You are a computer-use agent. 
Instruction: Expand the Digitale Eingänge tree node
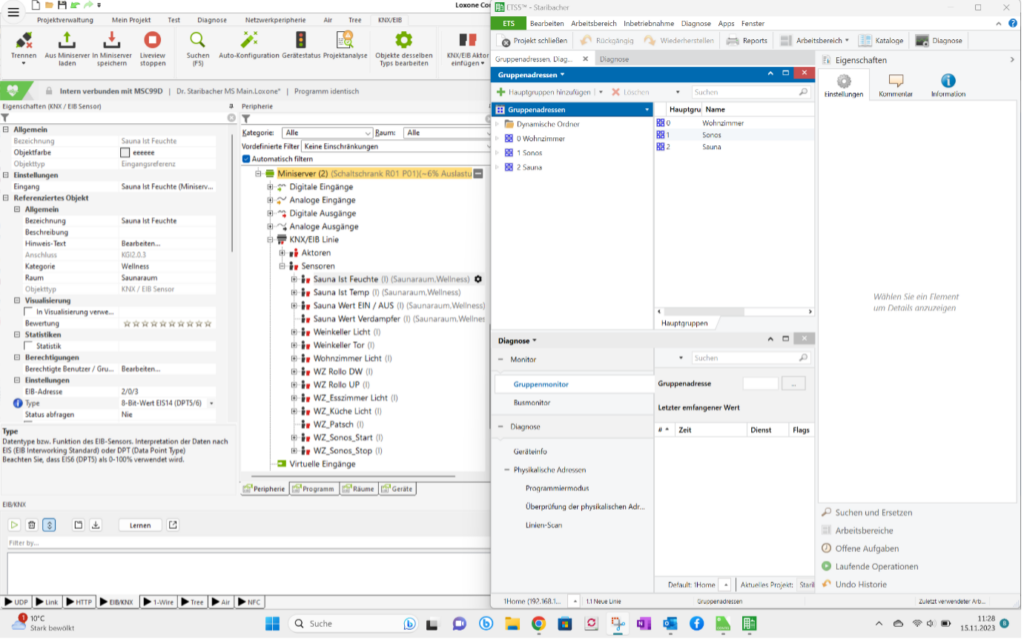270,187
